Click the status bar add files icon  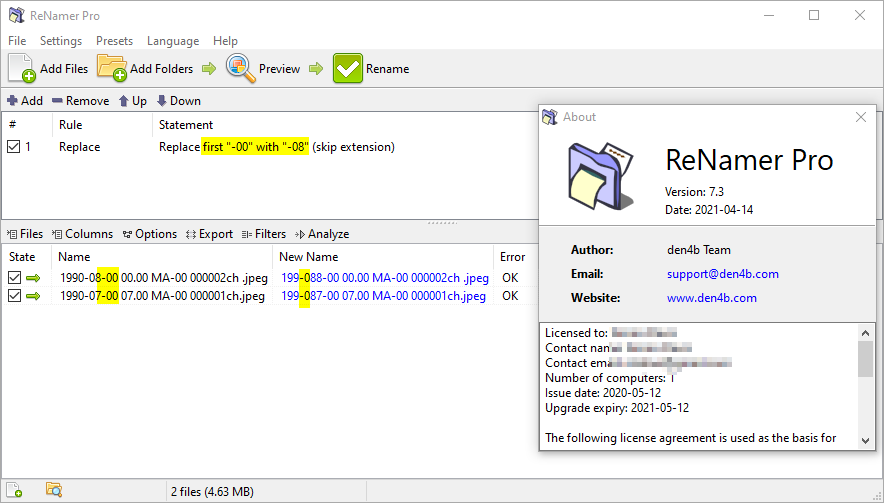point(14,490)
